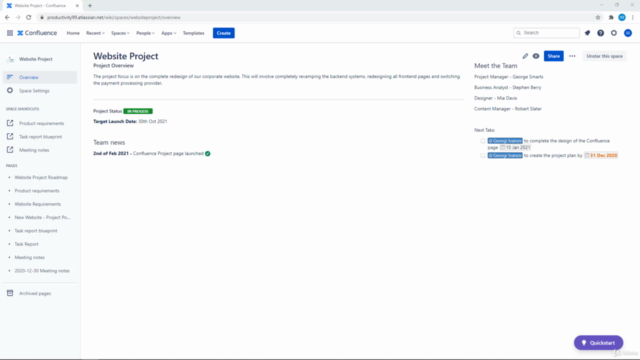Click the first Georgi Ivanov mention

(x=505, y=141)
